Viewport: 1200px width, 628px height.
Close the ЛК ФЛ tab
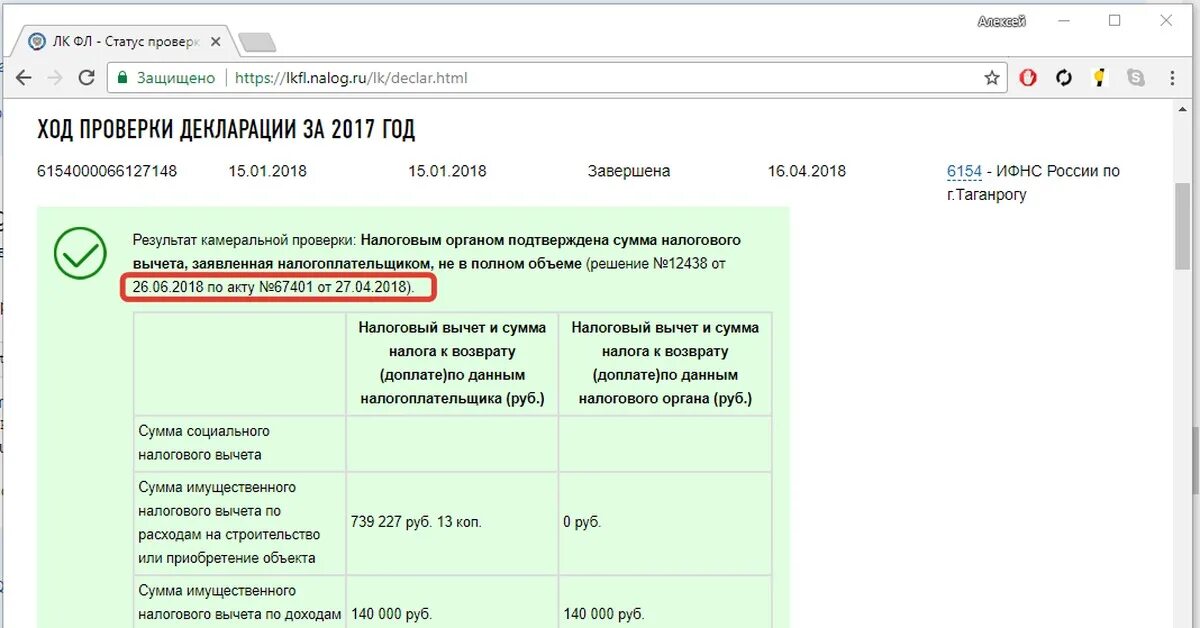coord(215,43)
